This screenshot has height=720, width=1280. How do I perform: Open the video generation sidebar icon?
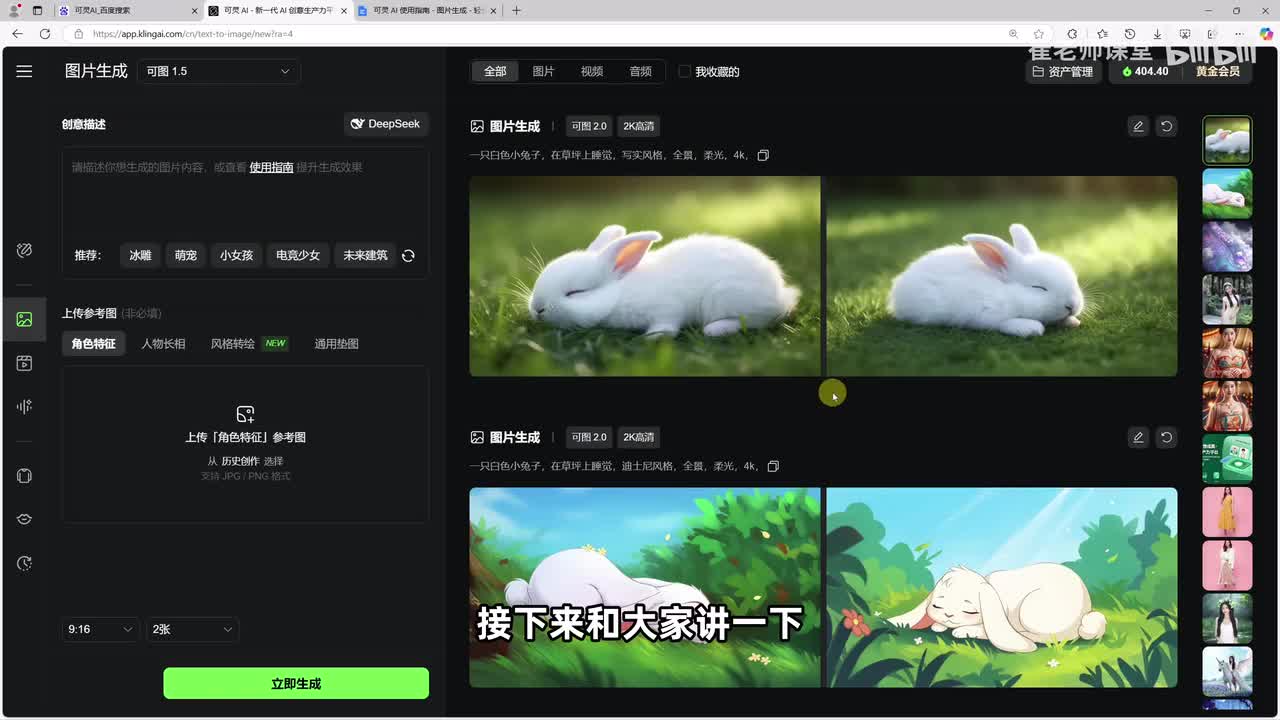point(24,363)
